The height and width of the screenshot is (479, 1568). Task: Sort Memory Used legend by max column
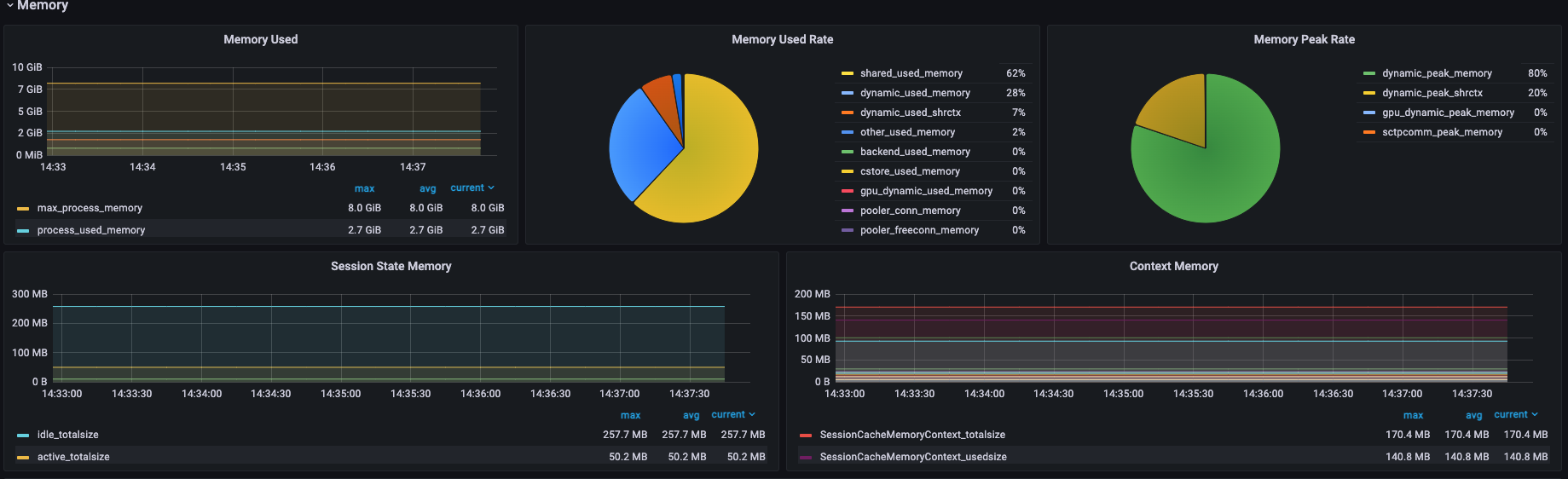[x=364, y=188]
